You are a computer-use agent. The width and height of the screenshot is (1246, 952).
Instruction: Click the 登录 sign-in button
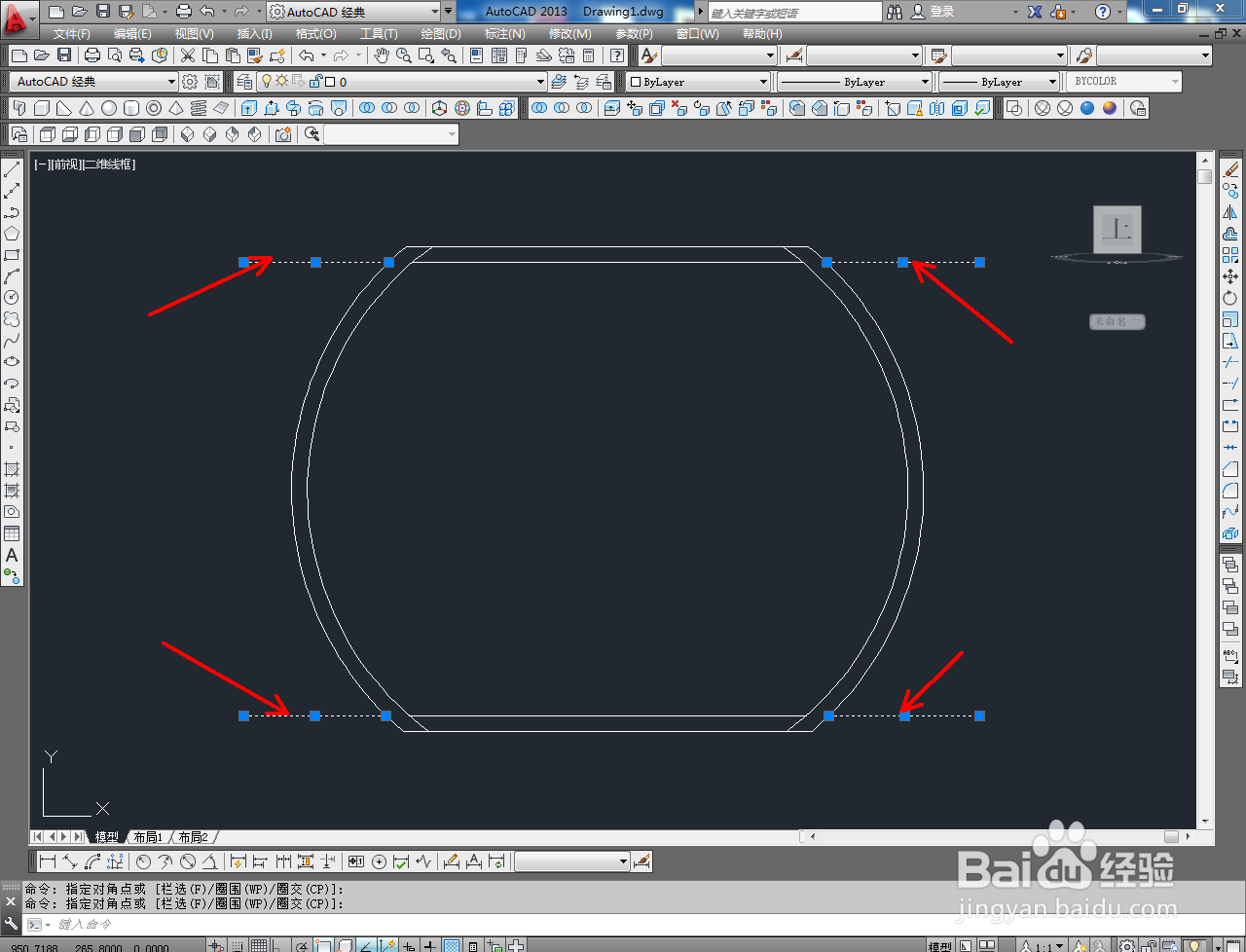pos(934,12)
